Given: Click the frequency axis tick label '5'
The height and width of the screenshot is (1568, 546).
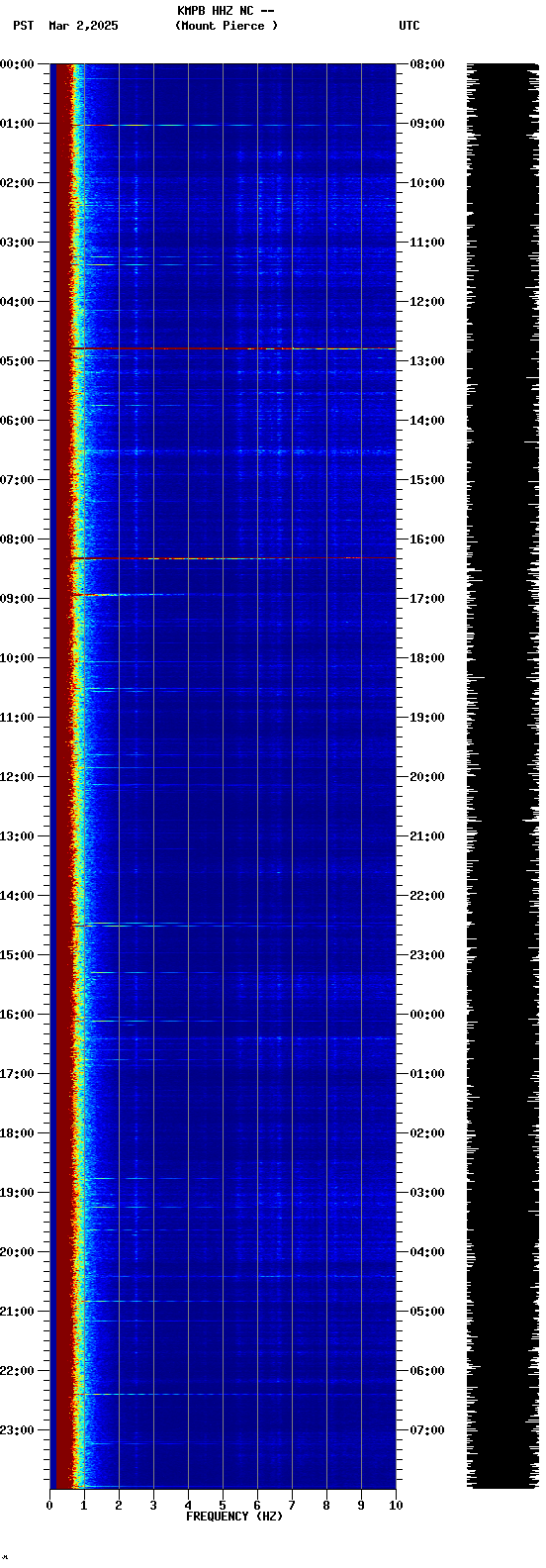Looking at the screenshot, I should [223, 1506].
